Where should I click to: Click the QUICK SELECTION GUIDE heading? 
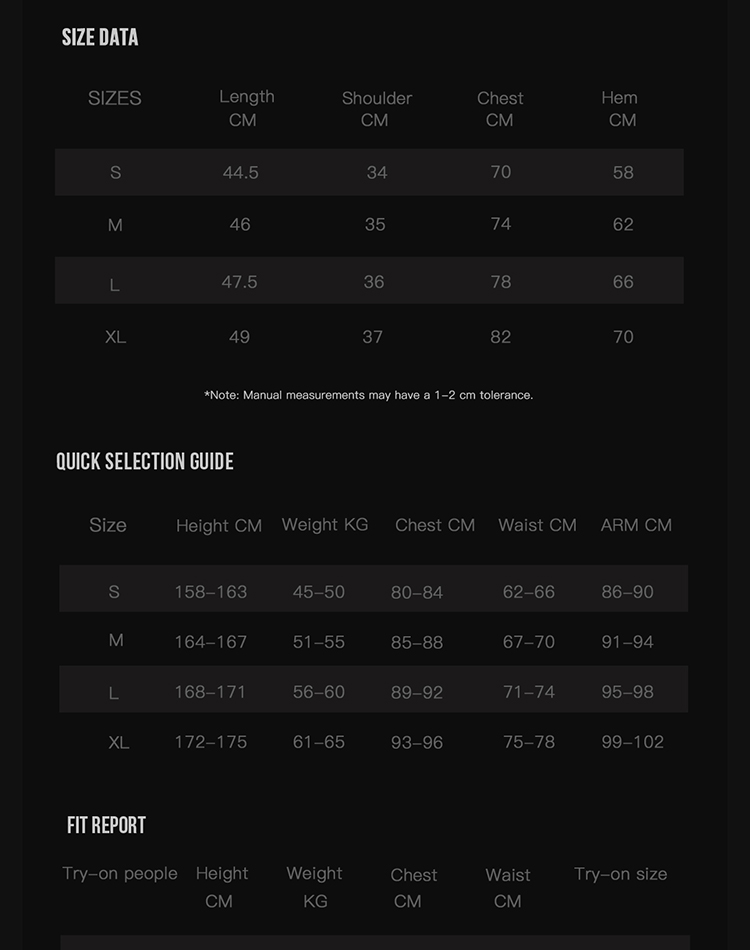145,461
